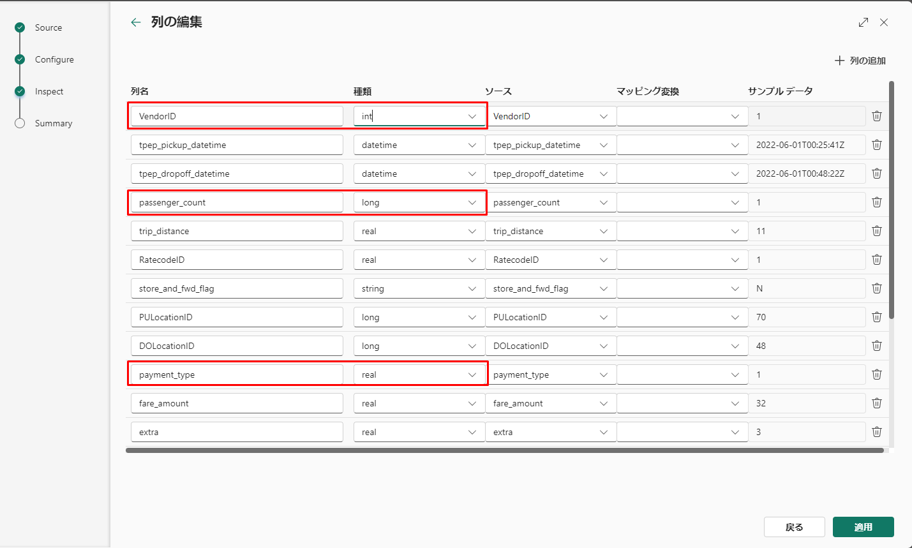Go to the Source wizard step

click(48, 28)
